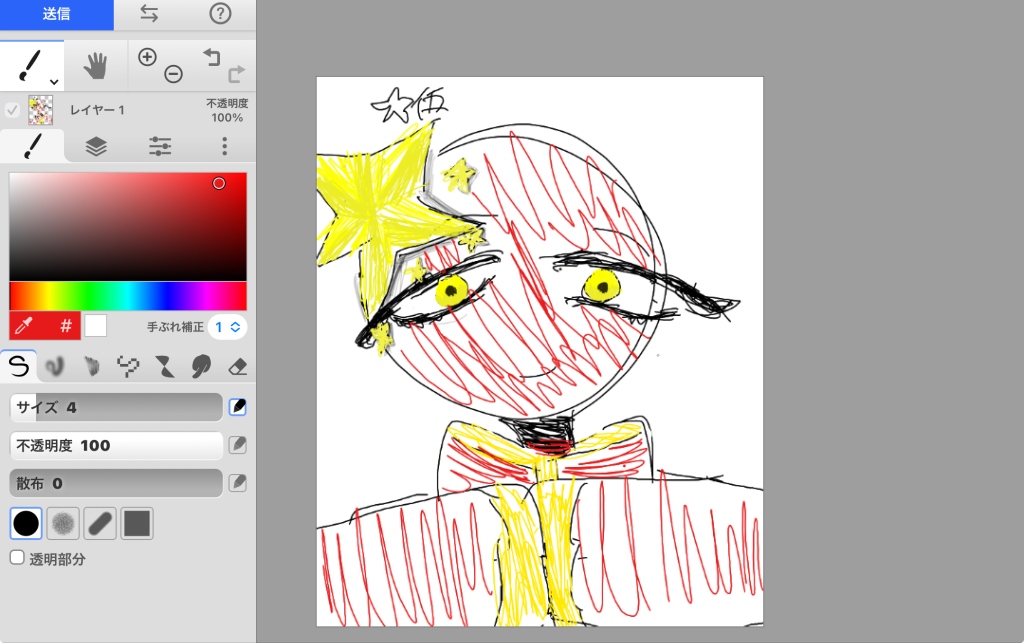Expand the brush tool dropdown chevron

coord(54,82)
